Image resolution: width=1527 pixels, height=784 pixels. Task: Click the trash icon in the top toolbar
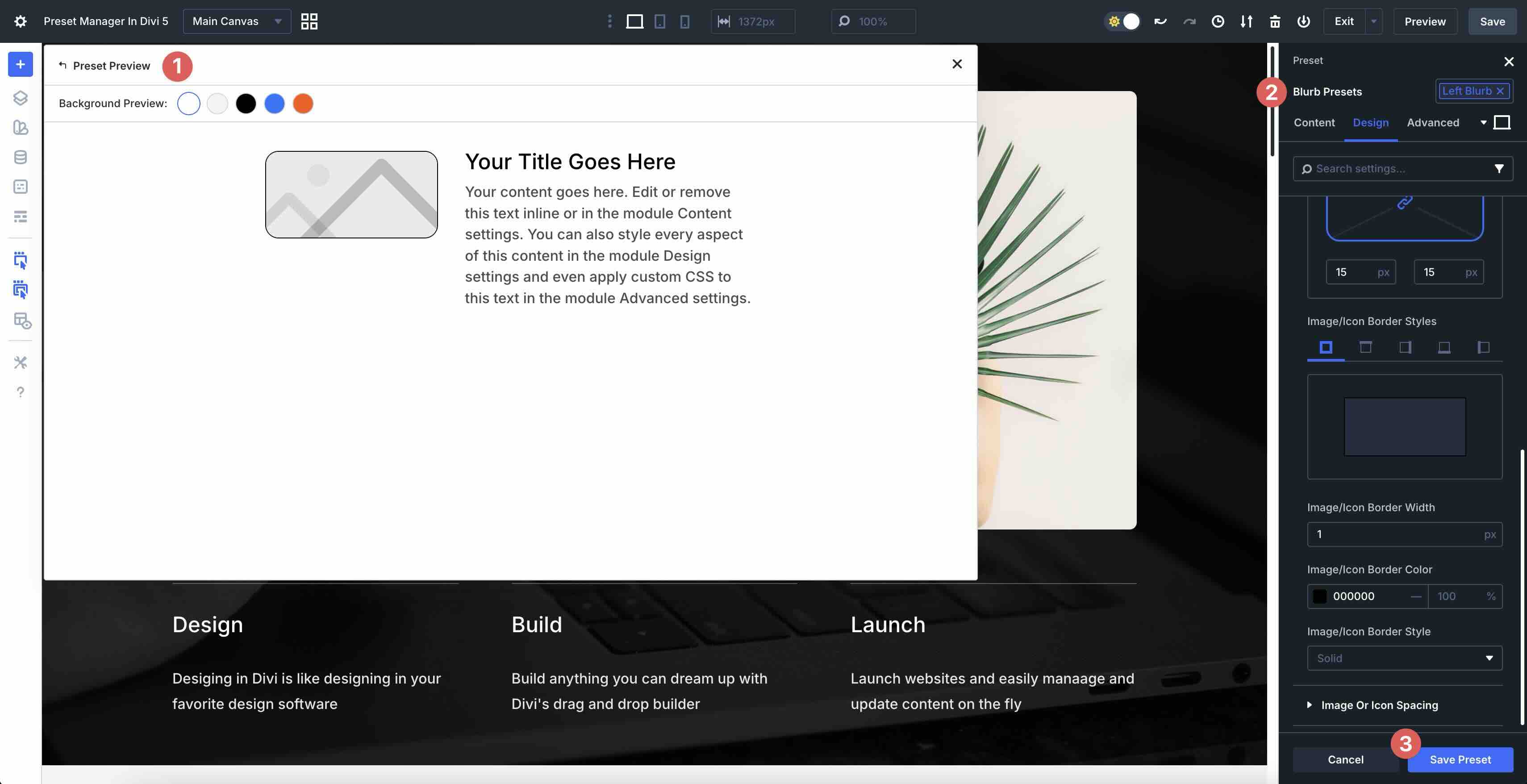pyautogui.click(x=1274, y=21)
